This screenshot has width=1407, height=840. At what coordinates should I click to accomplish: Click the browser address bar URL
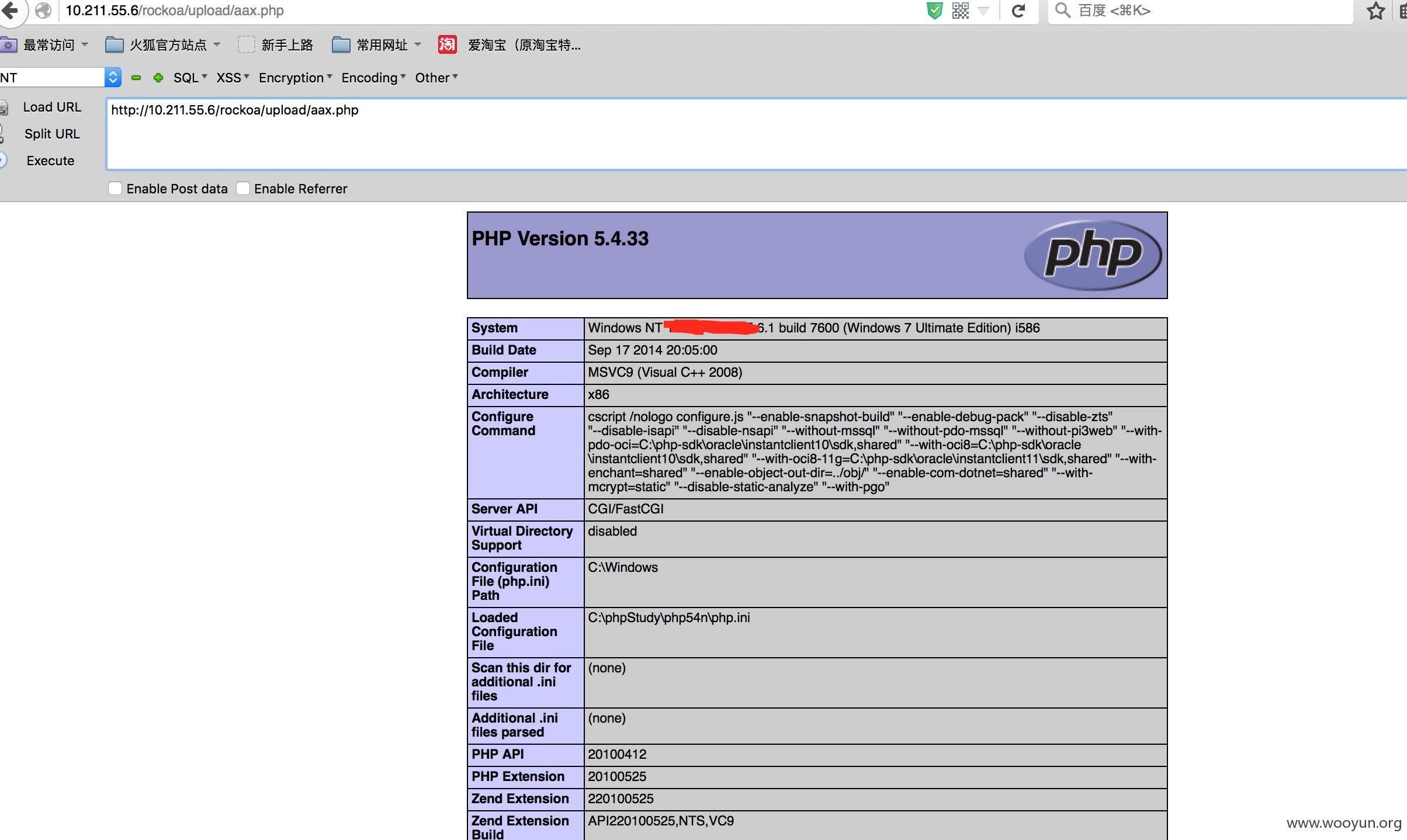click(x=175, y=11)
